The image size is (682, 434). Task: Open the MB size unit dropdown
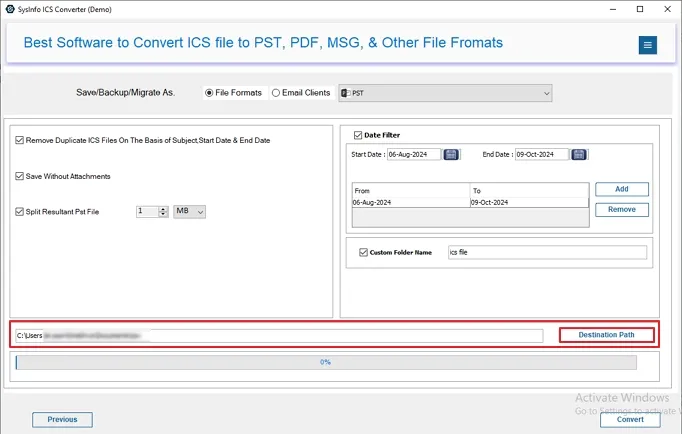(190, 211)
